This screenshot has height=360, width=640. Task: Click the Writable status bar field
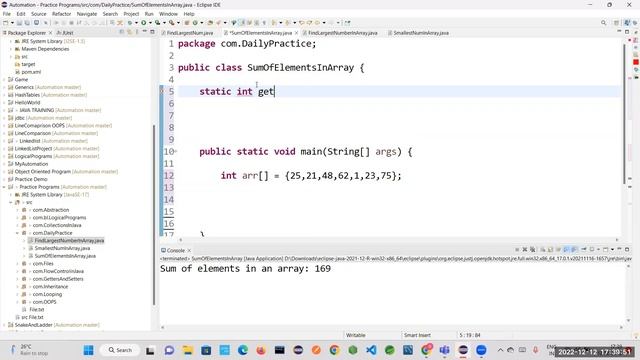(356, 335)
